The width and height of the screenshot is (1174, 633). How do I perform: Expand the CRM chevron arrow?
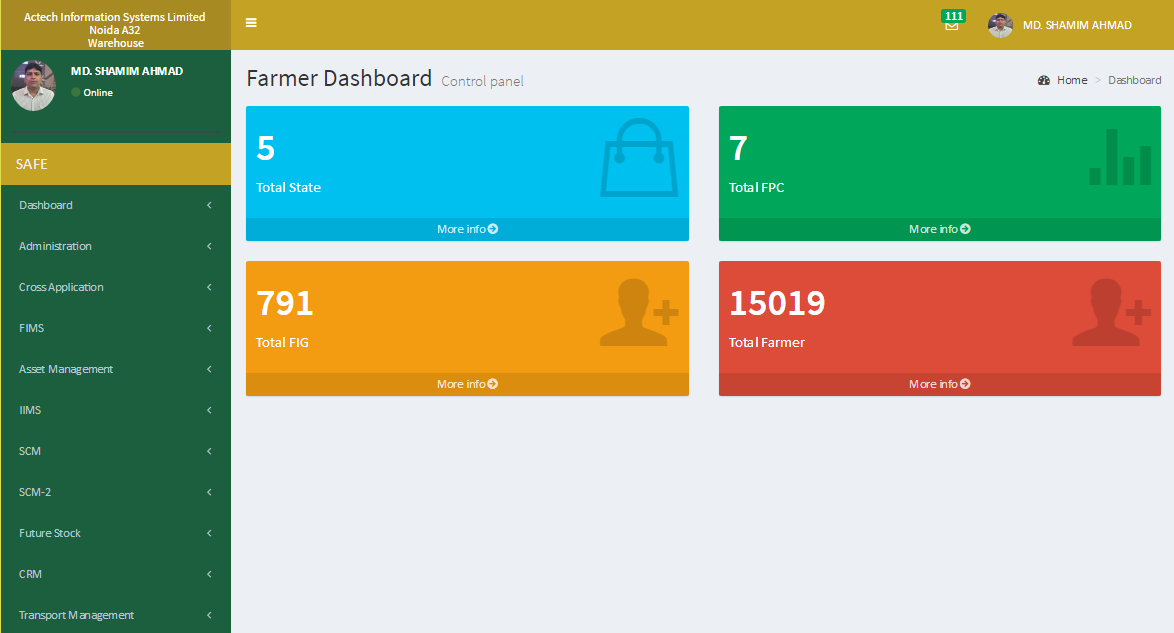[209, 574]
